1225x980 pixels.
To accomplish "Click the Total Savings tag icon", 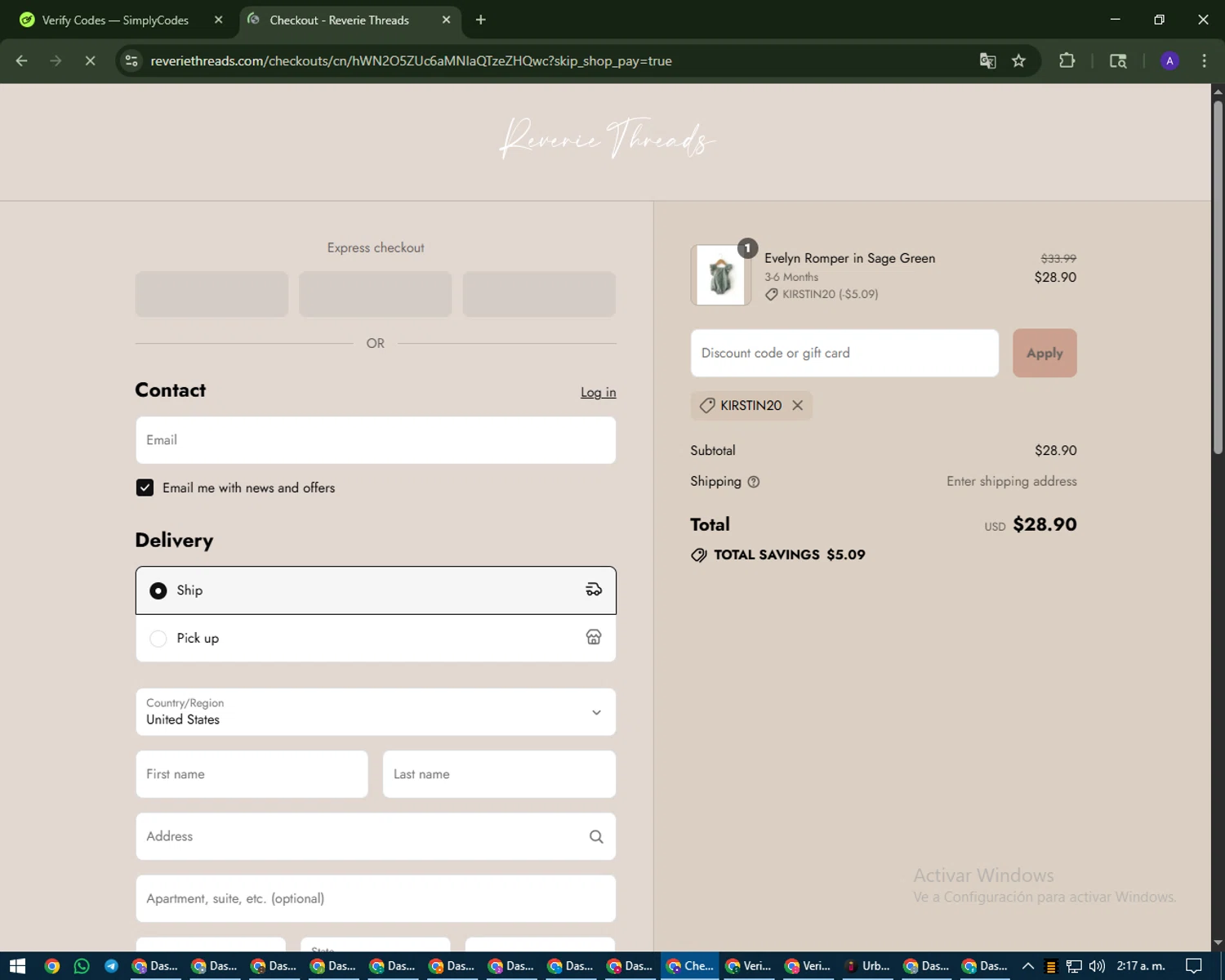I will pyautogui.click(x=699, y=555).
